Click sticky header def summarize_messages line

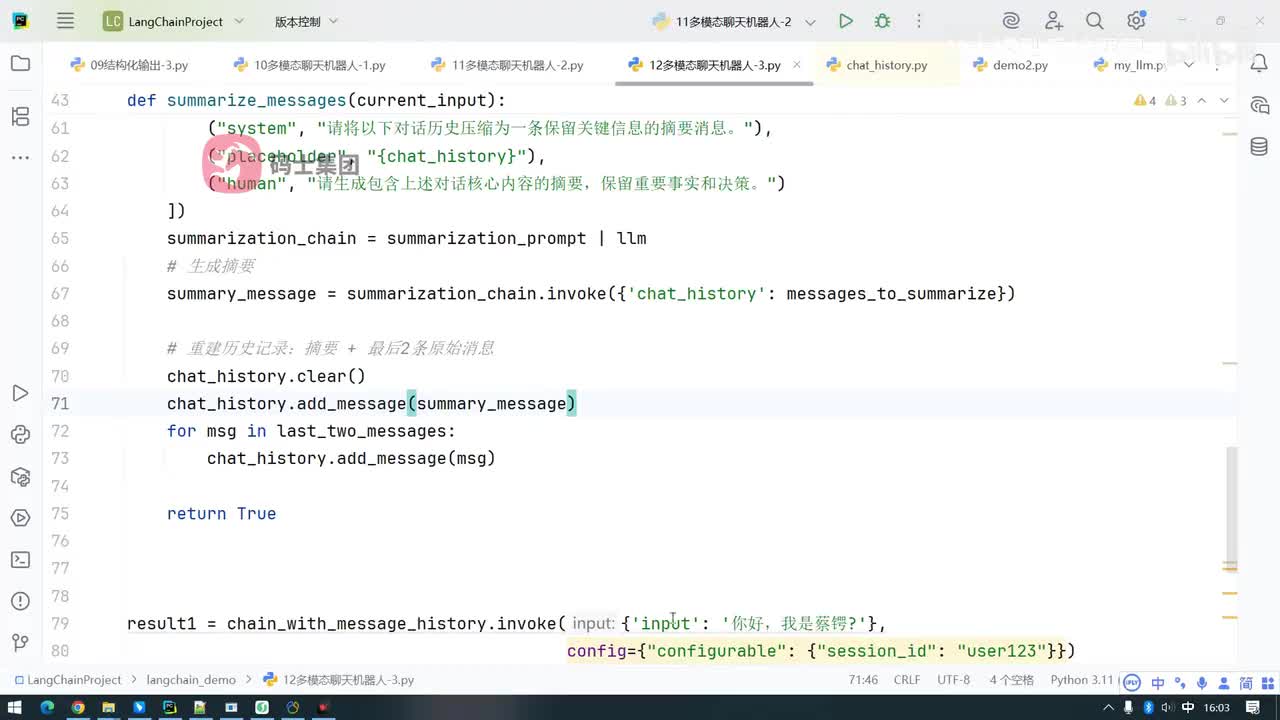point(316,100)
